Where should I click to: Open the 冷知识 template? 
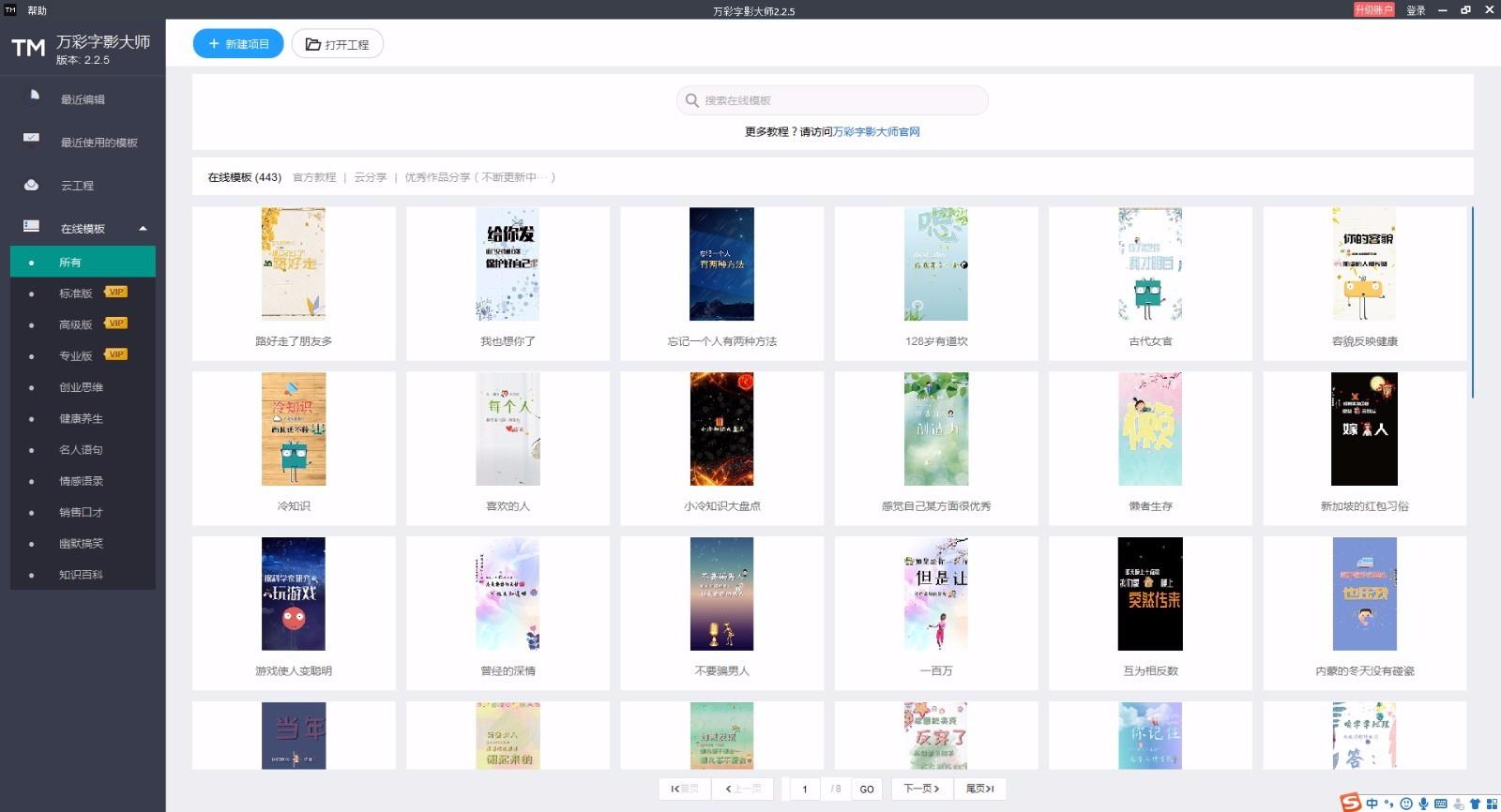click(x=294, y=448)
